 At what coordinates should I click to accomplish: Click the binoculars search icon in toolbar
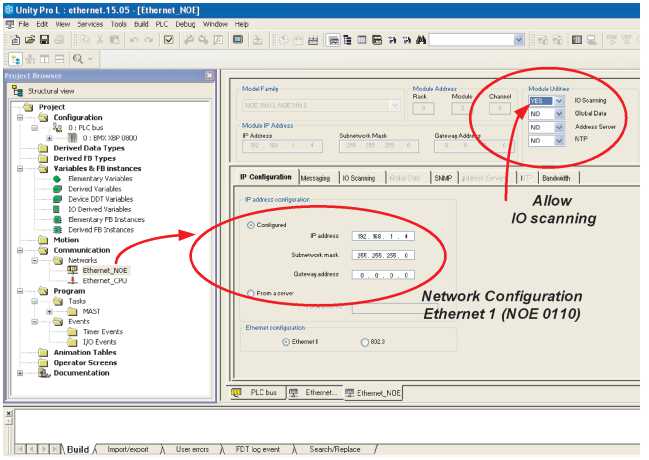click(422, 40)
